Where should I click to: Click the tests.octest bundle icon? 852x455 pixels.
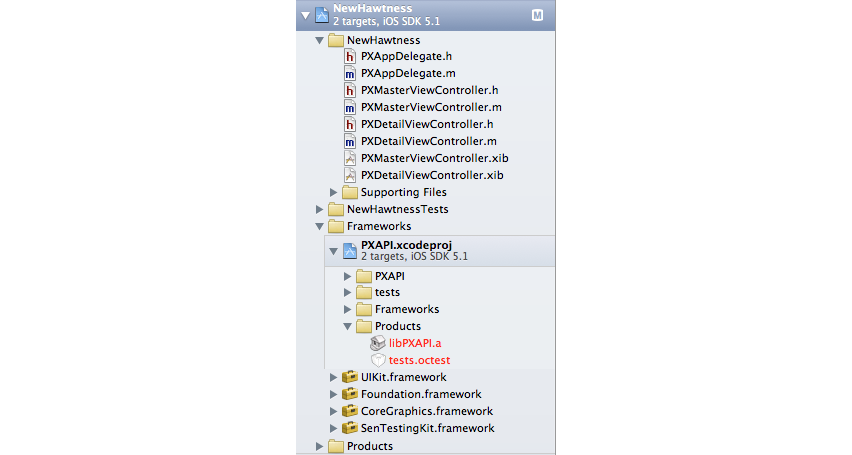point(378,360)
